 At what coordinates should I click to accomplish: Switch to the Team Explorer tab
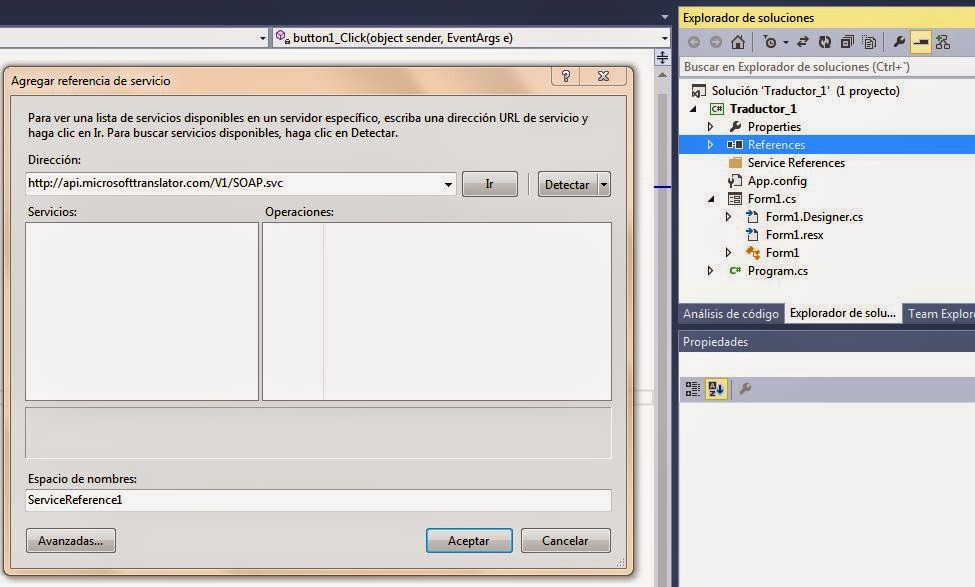pyautogui.click(x=940, y=313)
